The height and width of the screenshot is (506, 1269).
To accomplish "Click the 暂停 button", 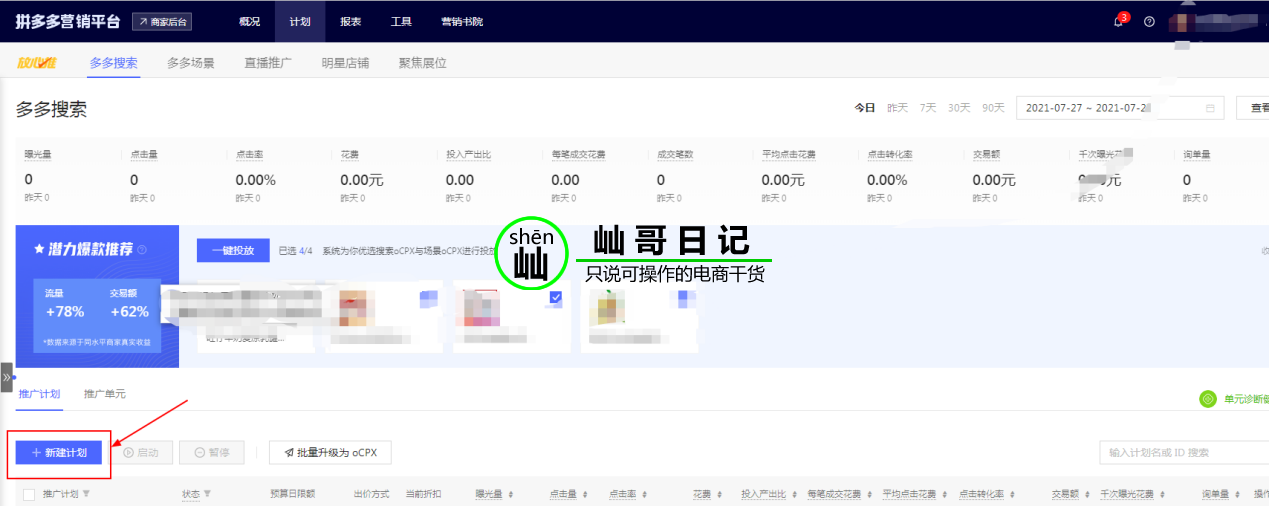I will tap(211, 453).
